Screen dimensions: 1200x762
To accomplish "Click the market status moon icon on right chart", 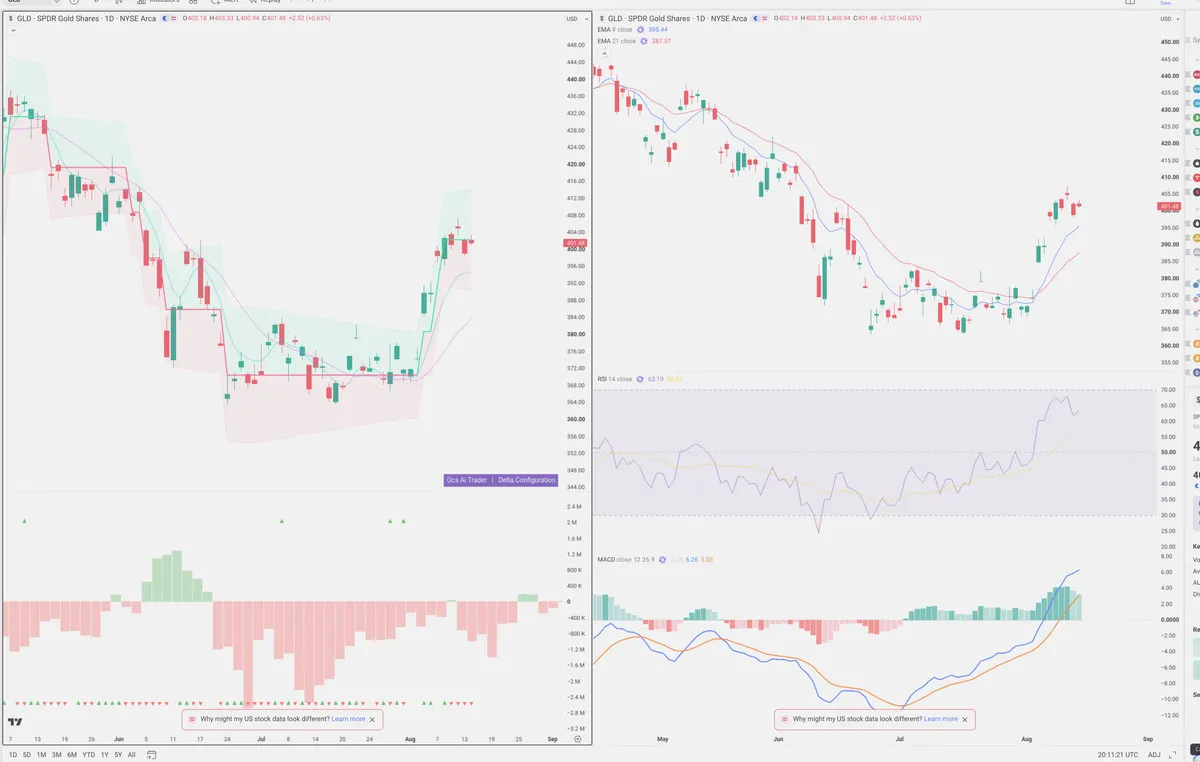I will click(757, 19).
